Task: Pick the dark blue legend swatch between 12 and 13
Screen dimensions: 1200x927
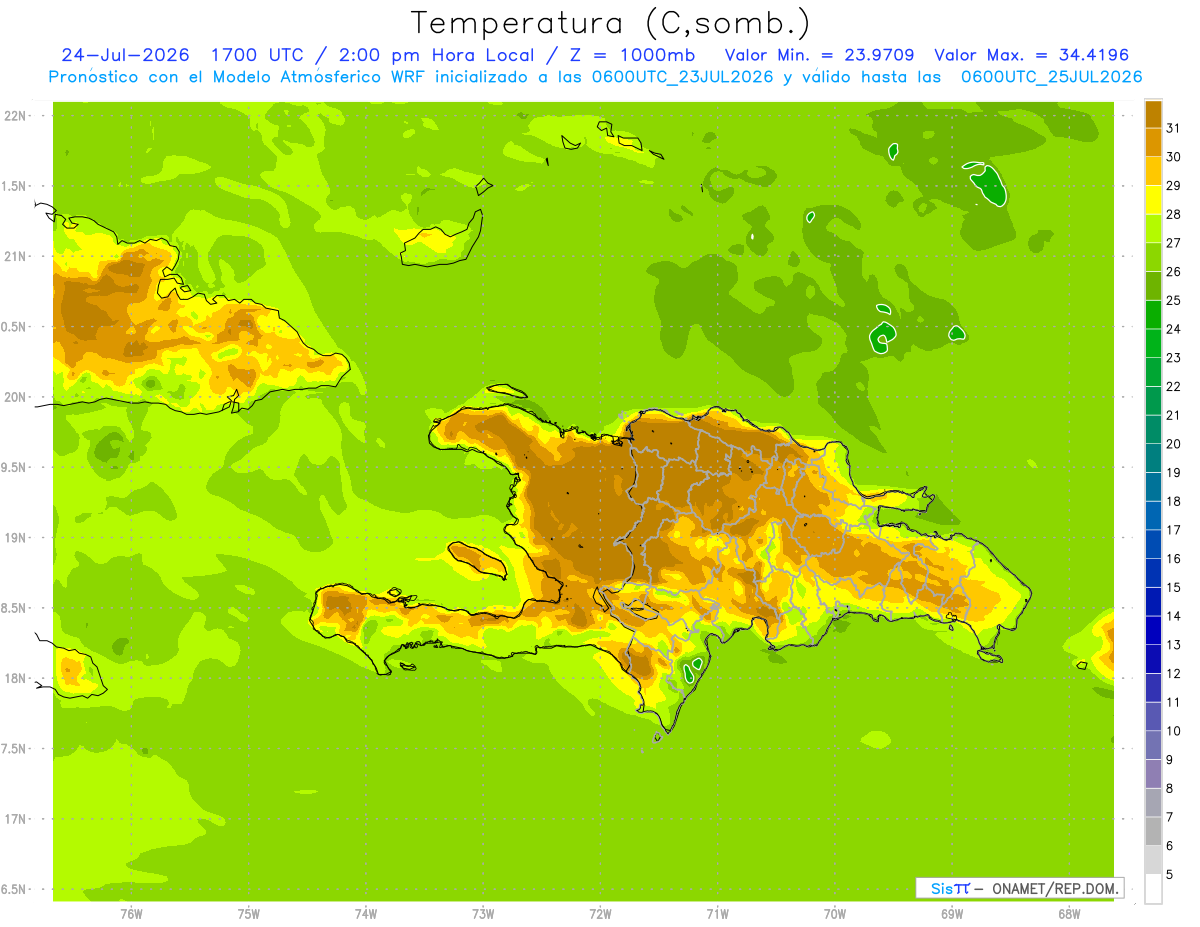Action: pos(1153,659)
